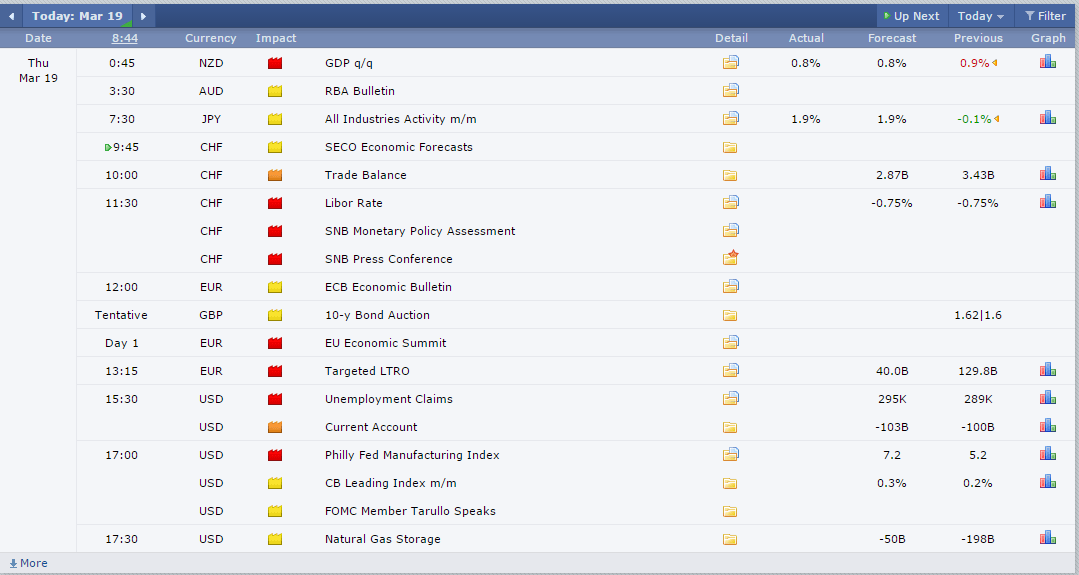Click Up Next button
The width and height of the screenshot is (1079, 575).
tap(912, 16)
